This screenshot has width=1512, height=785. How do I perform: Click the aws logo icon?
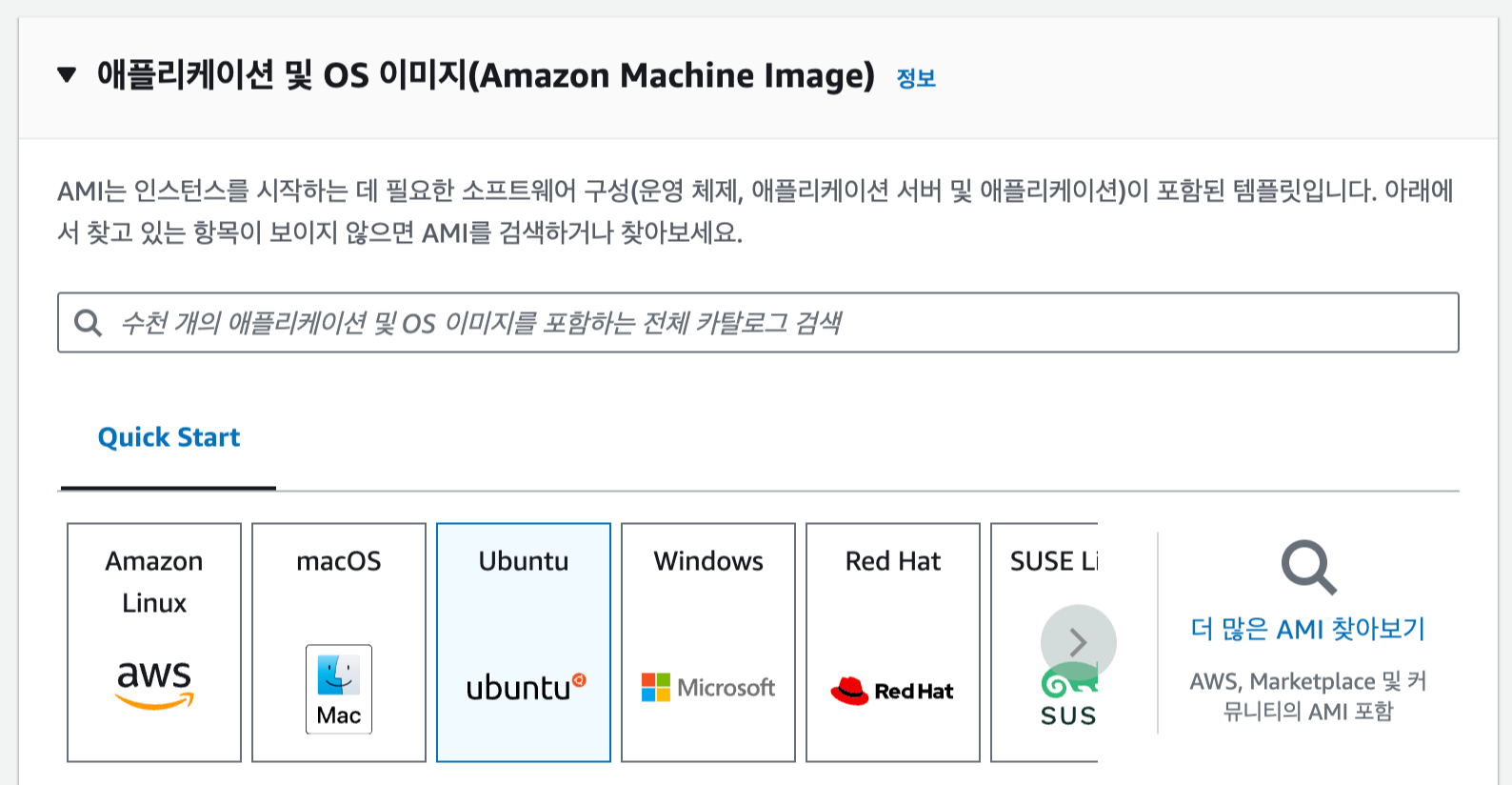[x=154, y=685]
